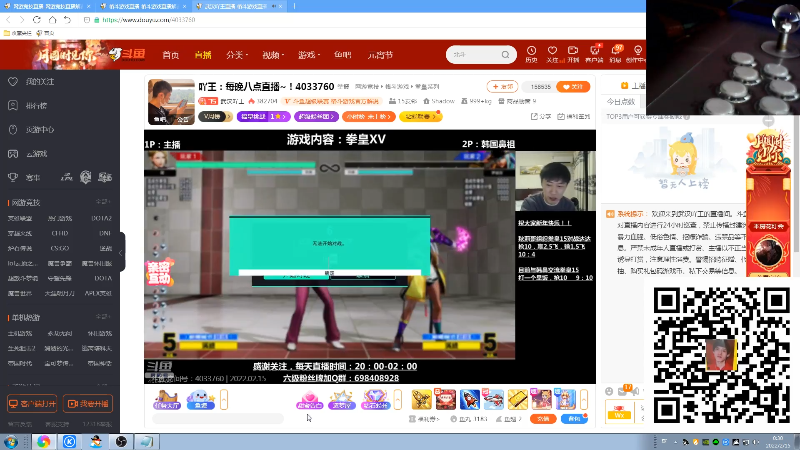Click the yellow pill badge under title
The width and height of the screenshot is (800, 450).
click(x=421, y=116)
